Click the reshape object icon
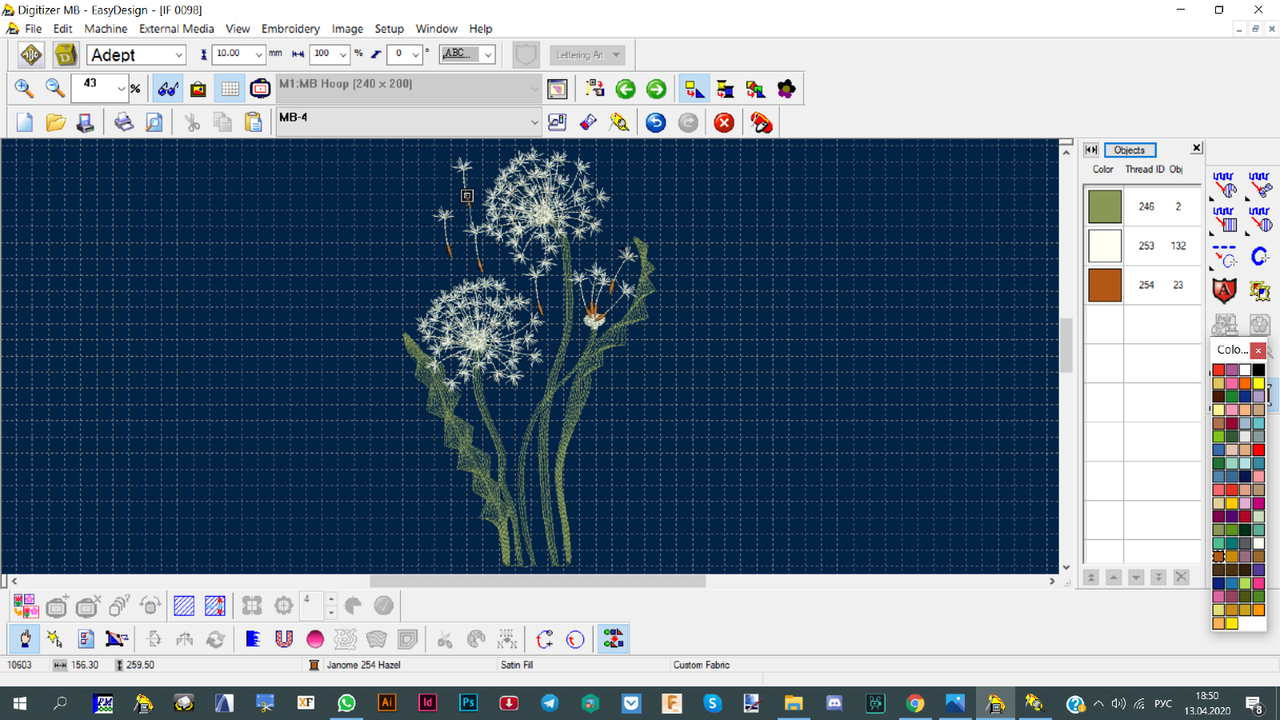The height and width of the screenshot is (720, 1280). (x=117, y=638)
